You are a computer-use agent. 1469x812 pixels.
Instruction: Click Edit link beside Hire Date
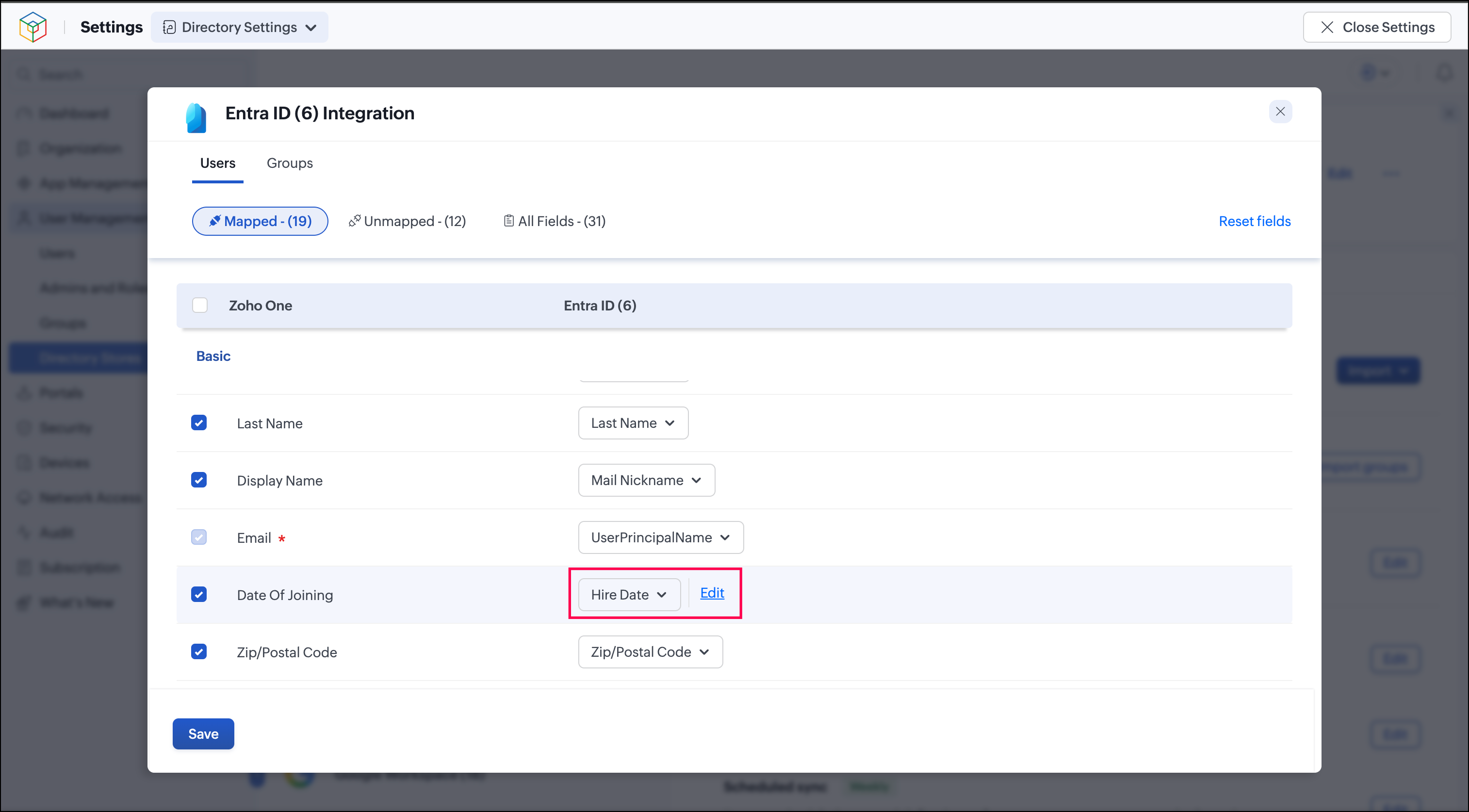click(x=712, y=593)
